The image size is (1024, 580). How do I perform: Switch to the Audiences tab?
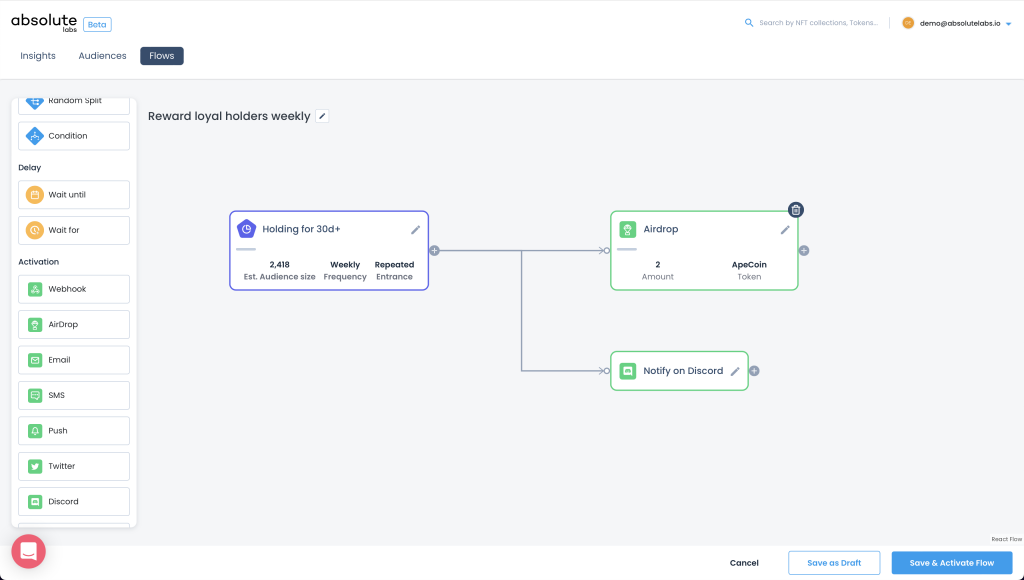pyautogui.click(x=101, y=55)
